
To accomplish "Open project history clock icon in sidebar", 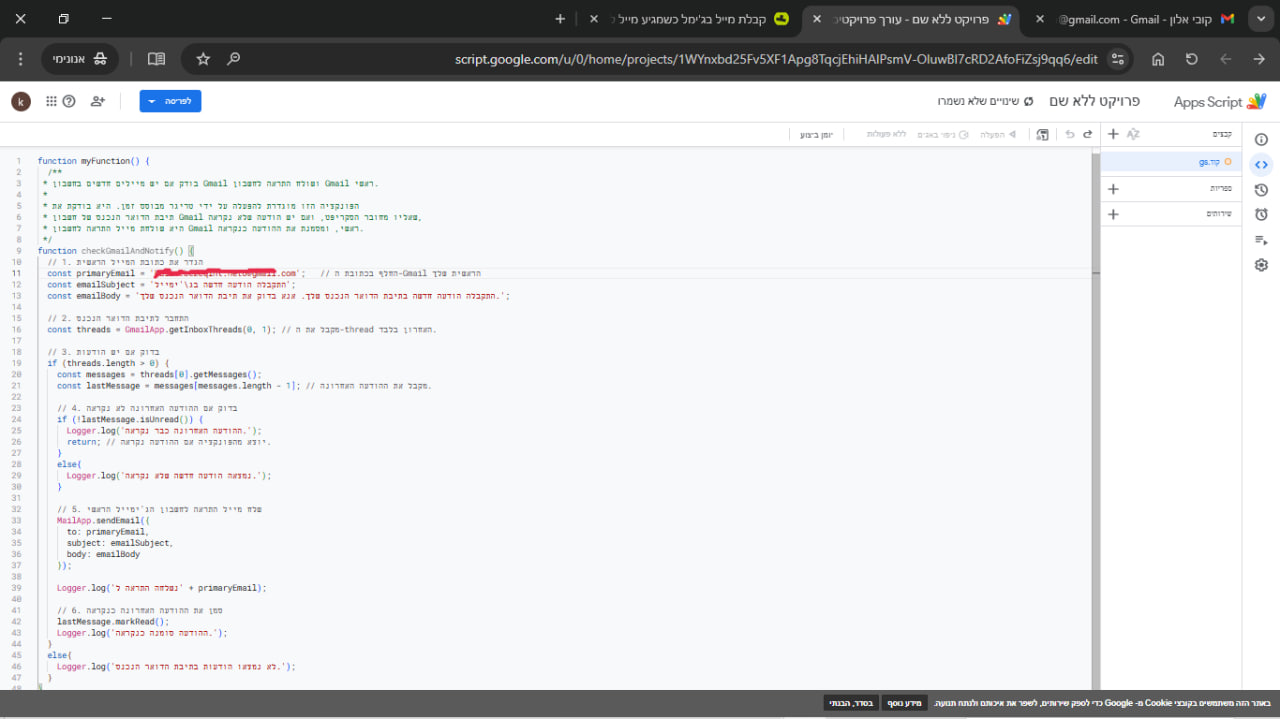I will coord(1261,189).
